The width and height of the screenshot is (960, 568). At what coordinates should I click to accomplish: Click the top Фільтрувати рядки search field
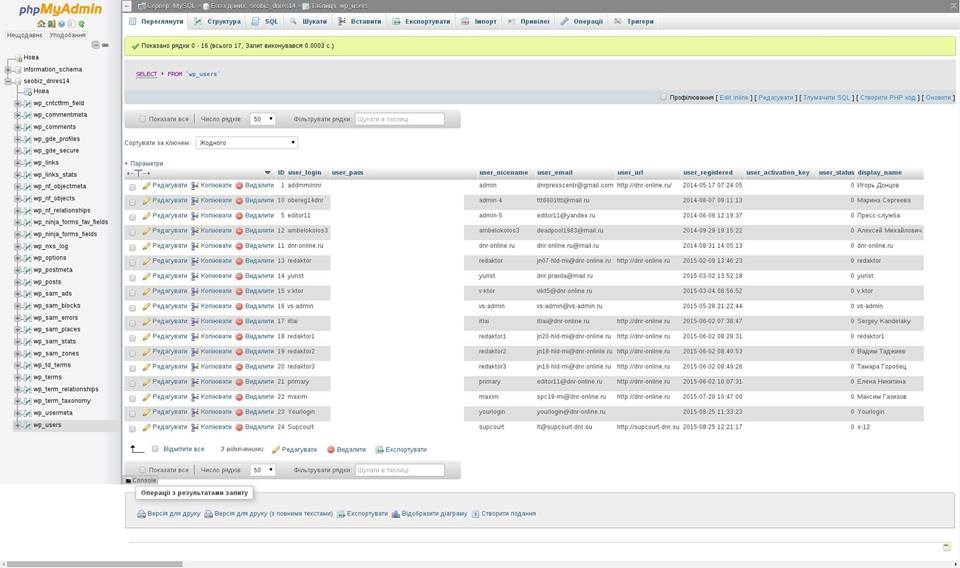399,119
